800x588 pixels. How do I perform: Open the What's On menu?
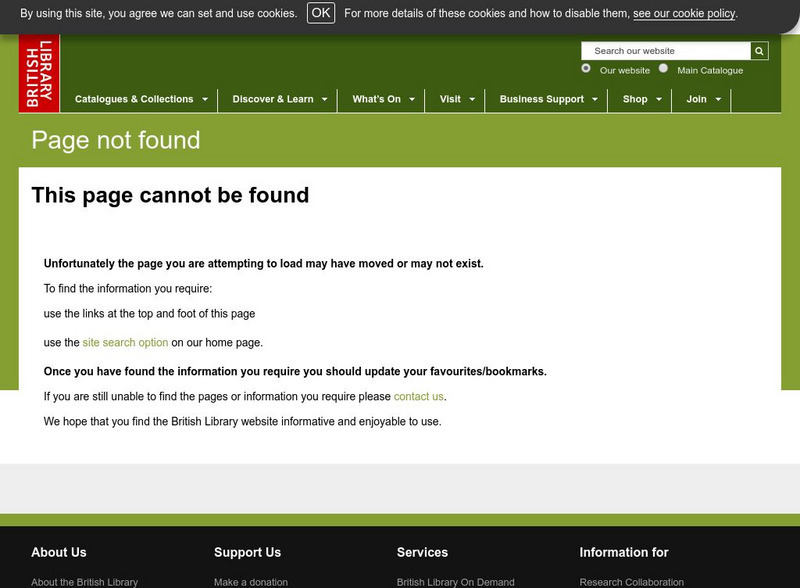click(x=377, y=99)
